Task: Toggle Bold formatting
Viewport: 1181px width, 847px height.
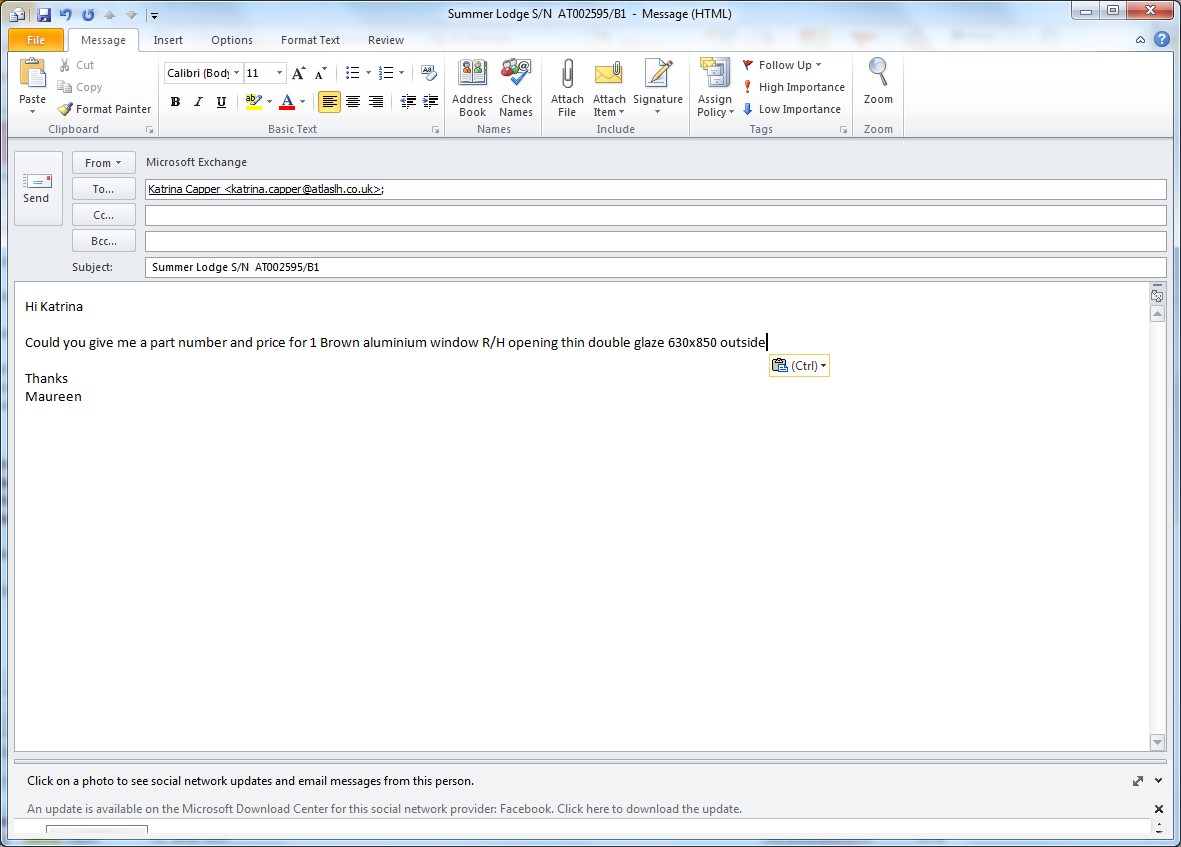Action: 175,102
